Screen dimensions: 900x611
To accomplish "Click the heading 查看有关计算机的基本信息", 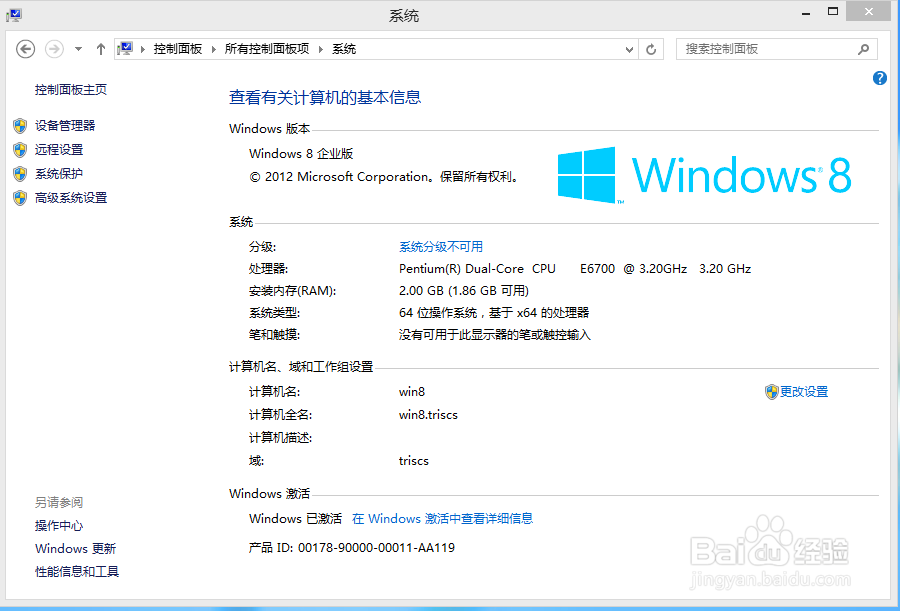I will pos(325,97).
